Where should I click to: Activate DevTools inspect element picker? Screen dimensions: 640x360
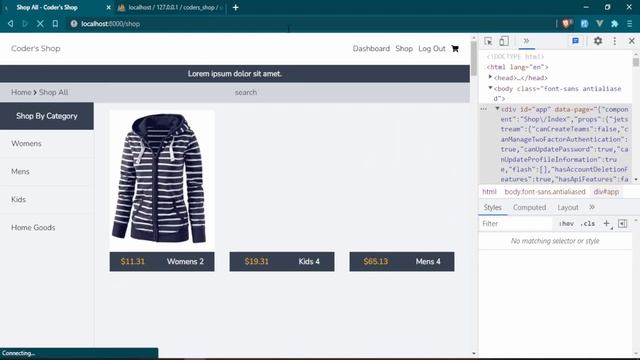point(488,41)
